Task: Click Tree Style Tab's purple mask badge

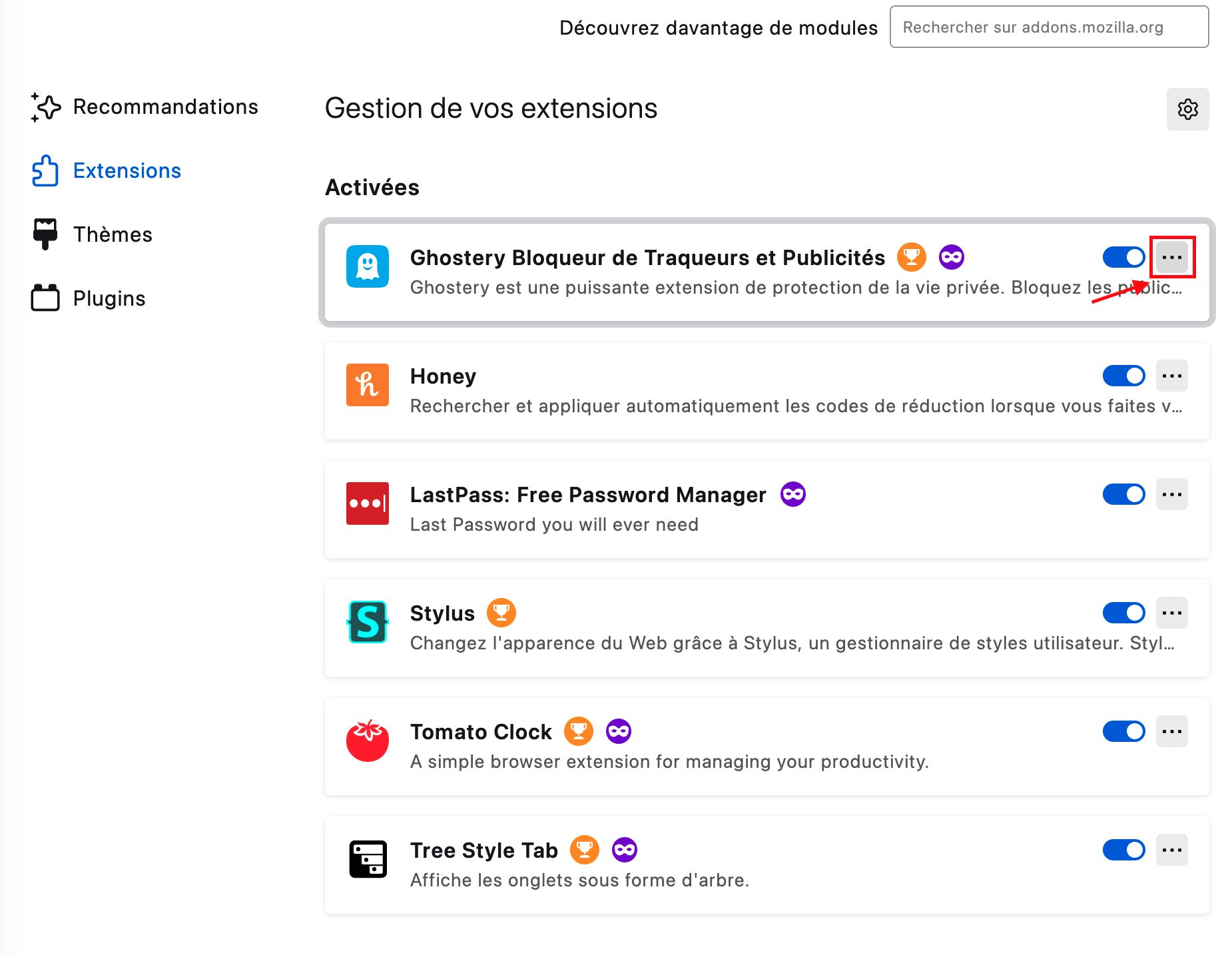Action: tap(625, 850)
